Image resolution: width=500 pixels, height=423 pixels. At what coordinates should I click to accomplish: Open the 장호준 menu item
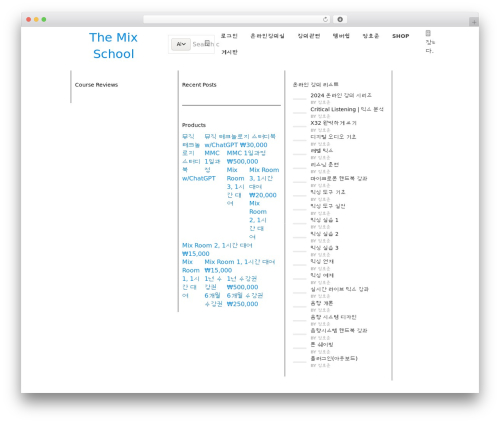(x=371, y=36)
